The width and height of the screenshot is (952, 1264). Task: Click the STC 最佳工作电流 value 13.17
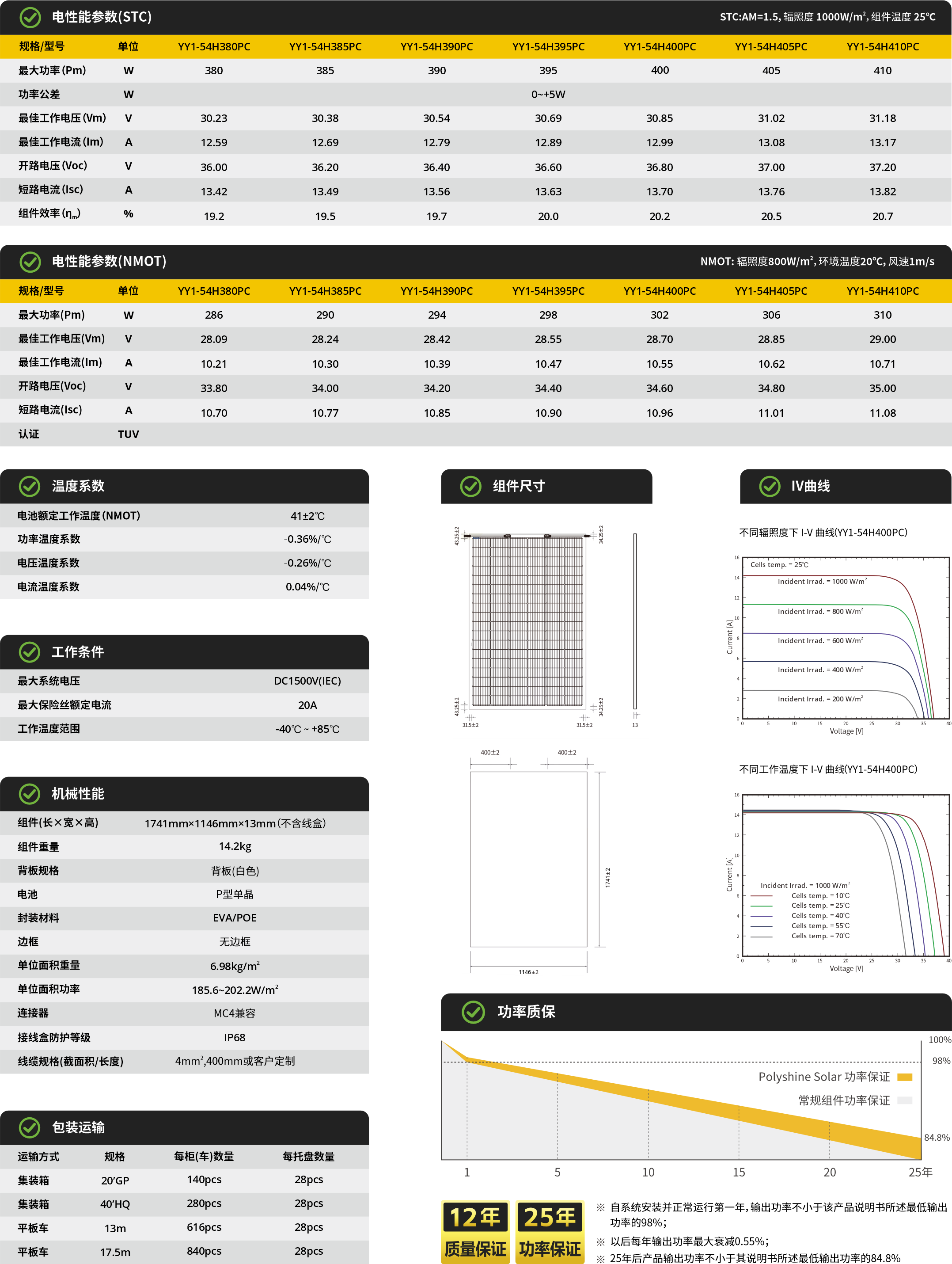point(883,143)
